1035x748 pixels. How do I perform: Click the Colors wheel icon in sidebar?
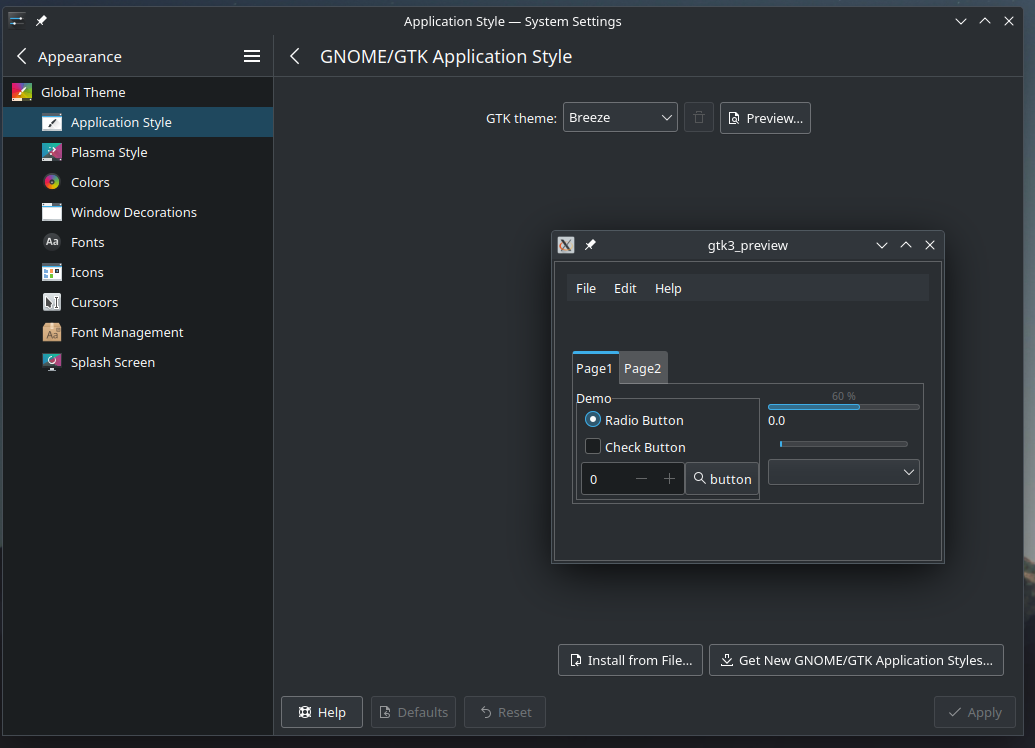point(52,182)
